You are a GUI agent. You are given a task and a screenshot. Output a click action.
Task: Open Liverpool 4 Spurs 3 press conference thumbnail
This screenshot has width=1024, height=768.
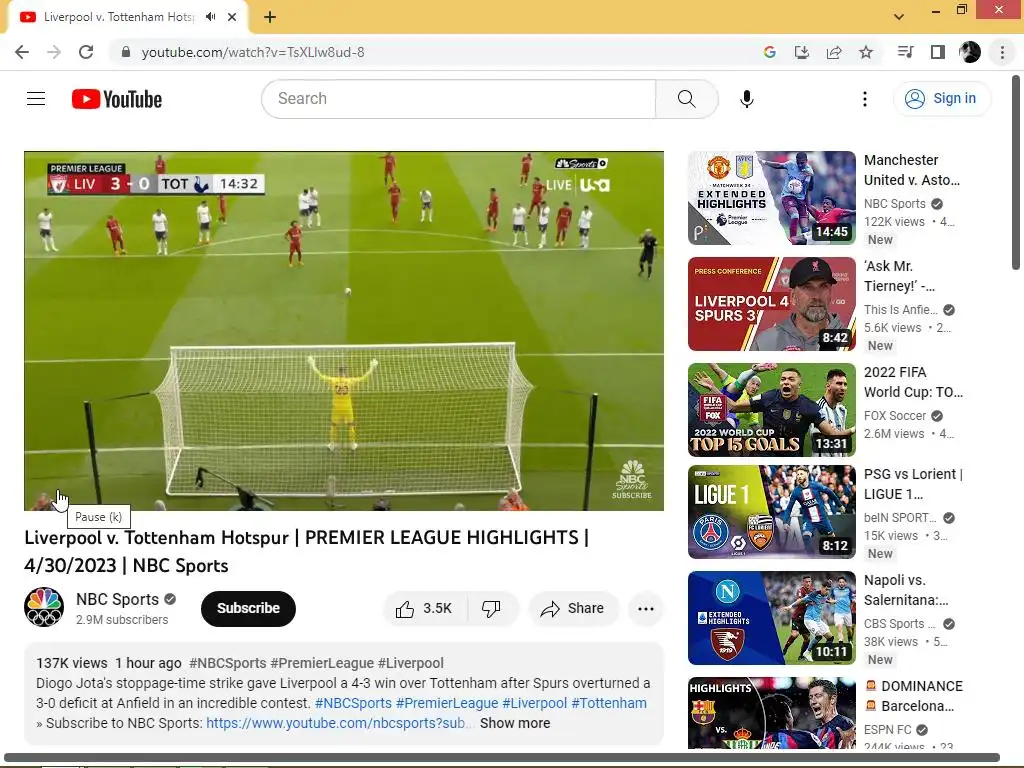click(x=772, y=304)
